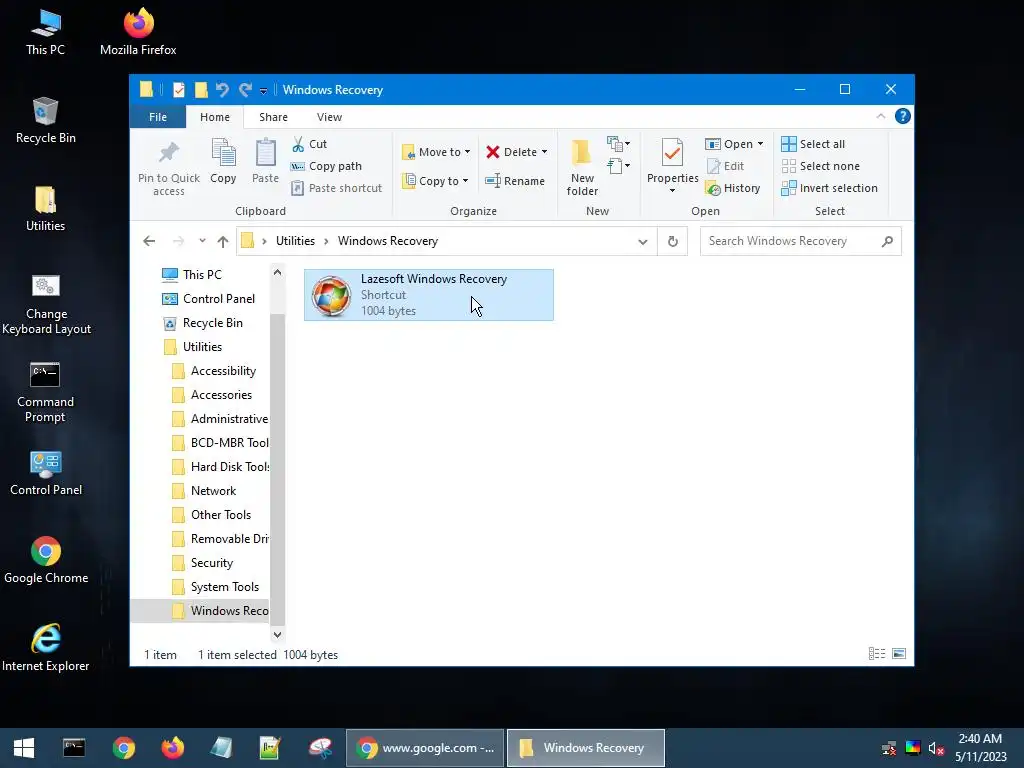Select the Hard Disk Tools folder
The height and width of the screenshot is (768, 1024).
tap(230, 467)
